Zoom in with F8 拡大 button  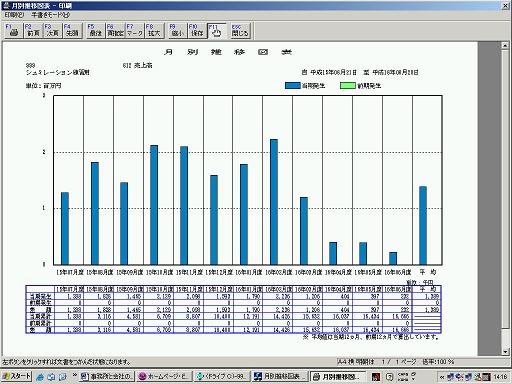point(154,31)
